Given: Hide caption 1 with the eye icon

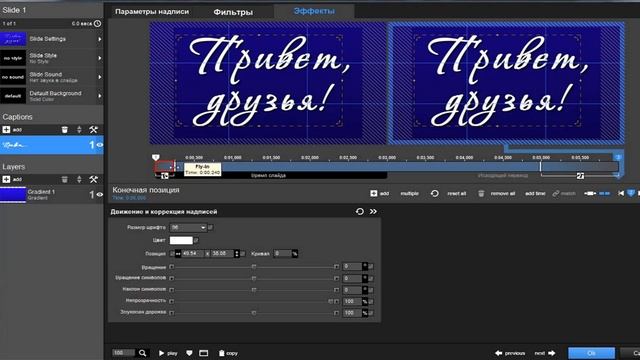Looking at the screenshot, I should tap(99, 145).
